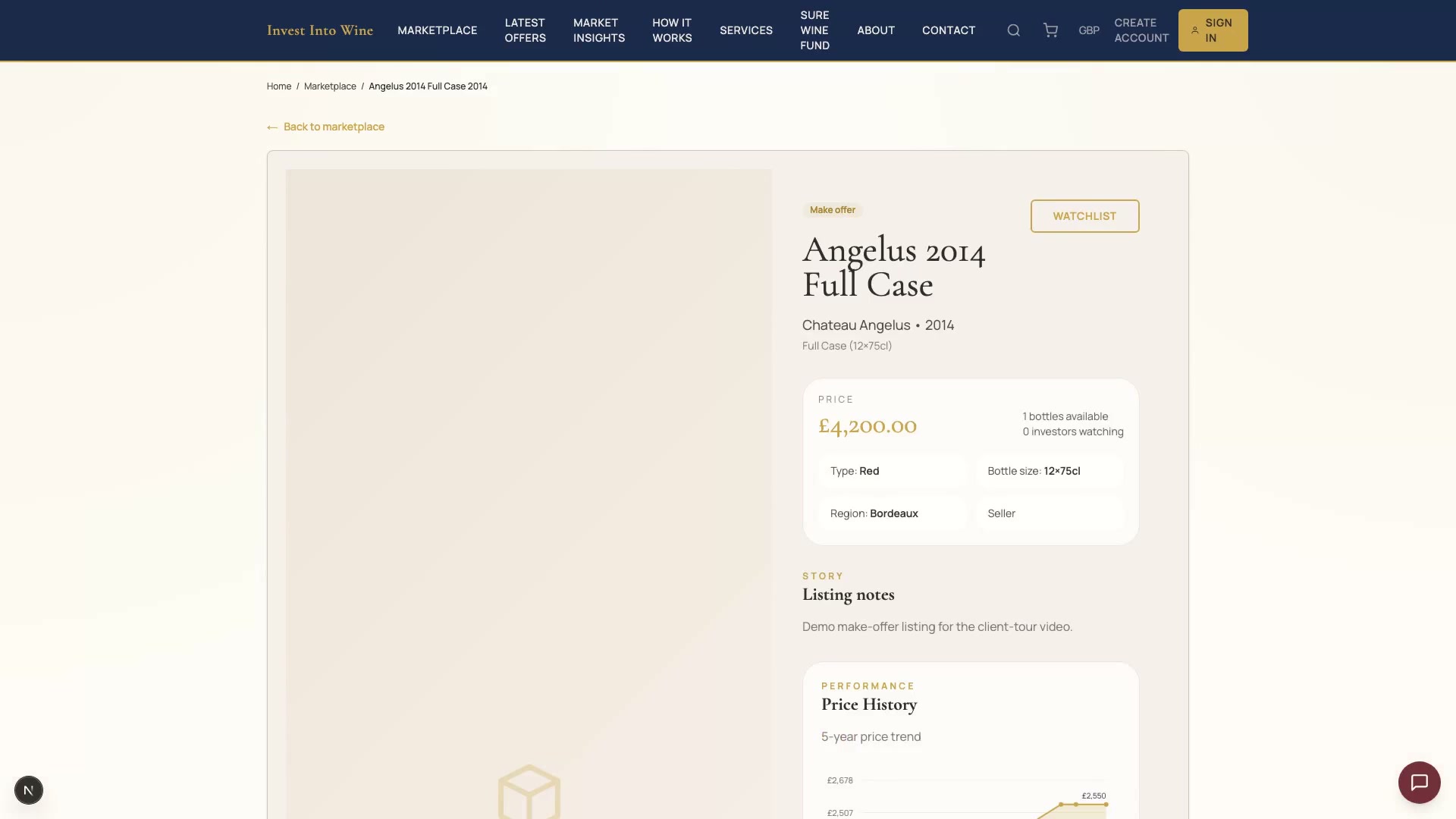Viewport: 1456px width, 819px height.
Task: Select Services in the navbar
Action: coord(746,30)
